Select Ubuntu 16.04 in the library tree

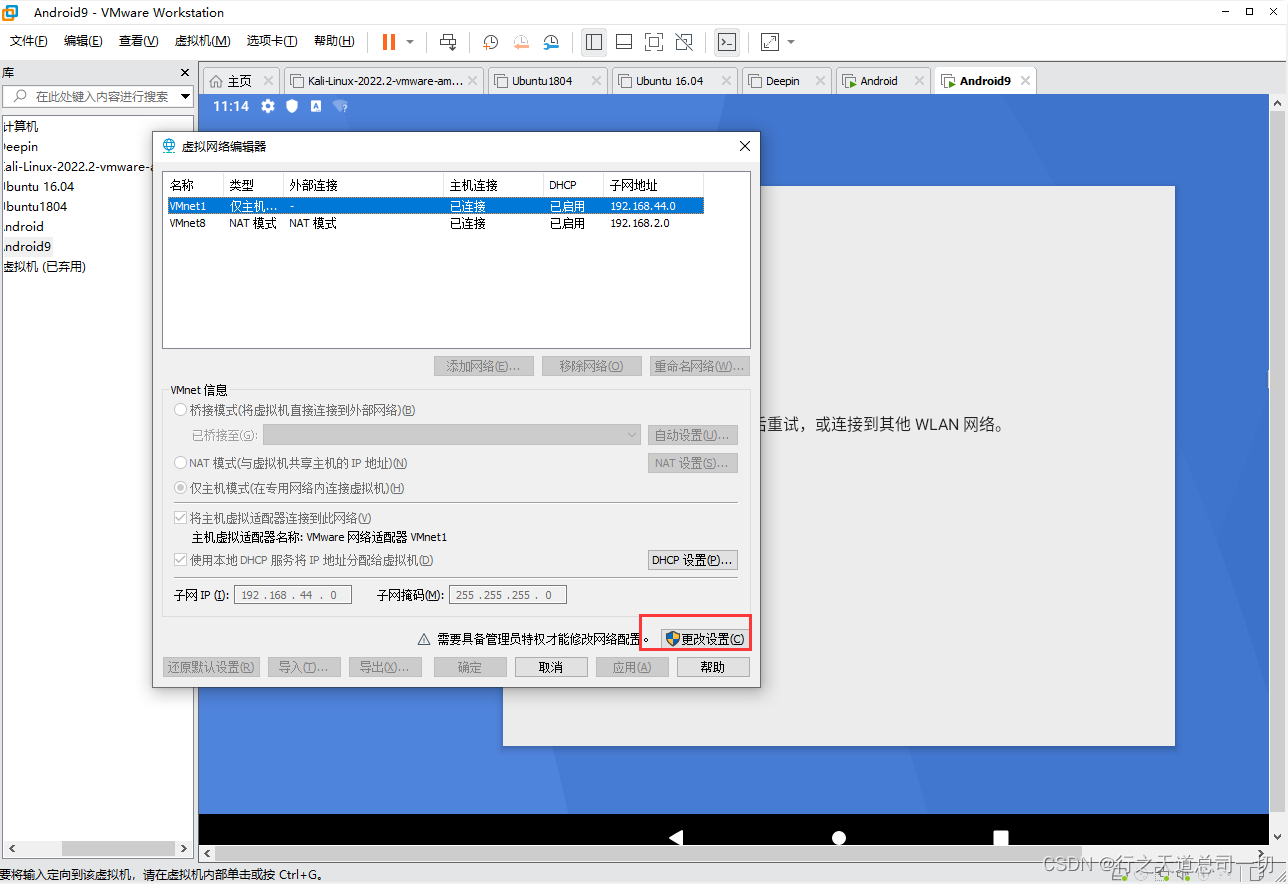38,187
